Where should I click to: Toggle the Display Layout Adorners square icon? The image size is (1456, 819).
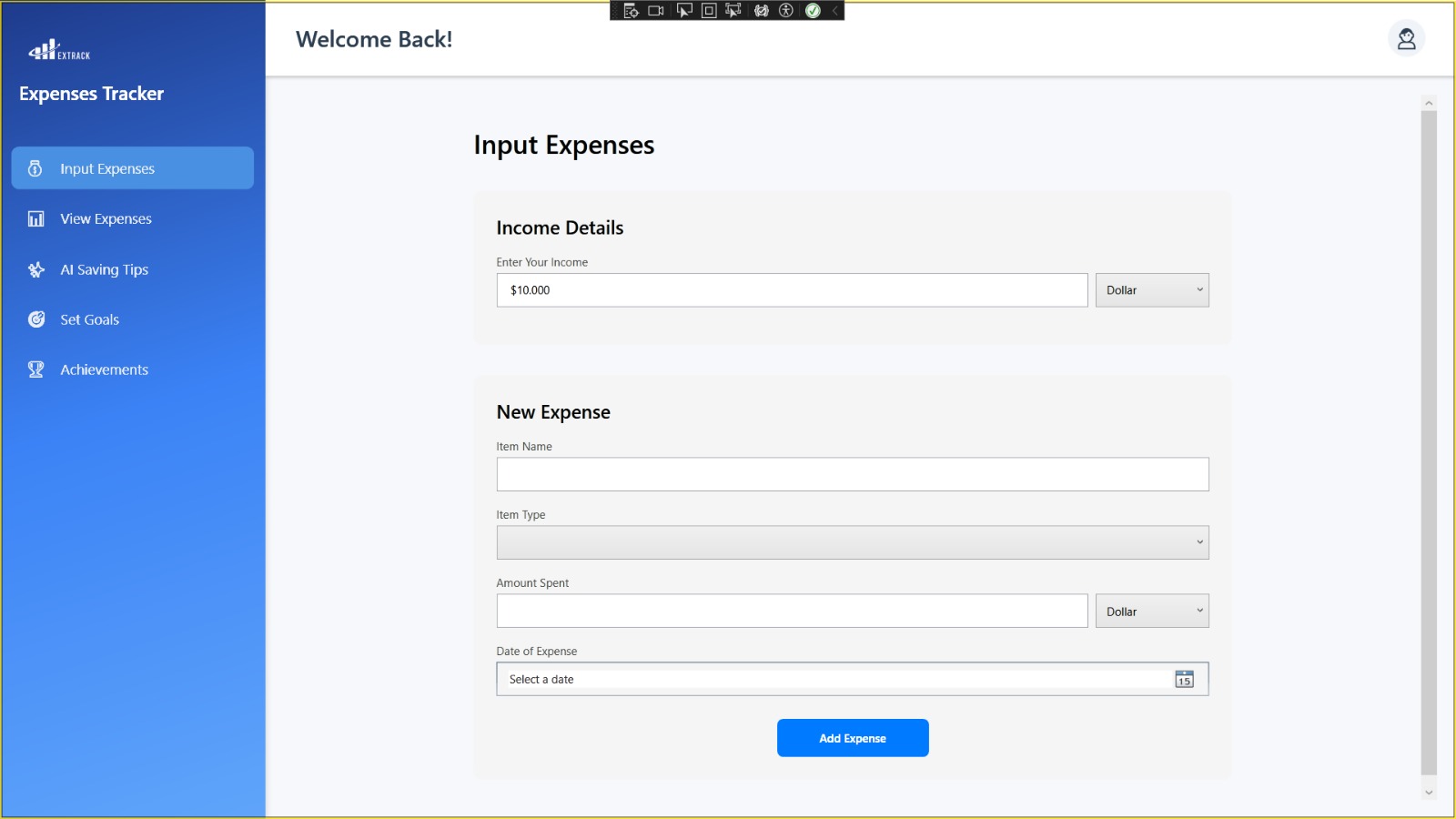(x=709, y=11)
